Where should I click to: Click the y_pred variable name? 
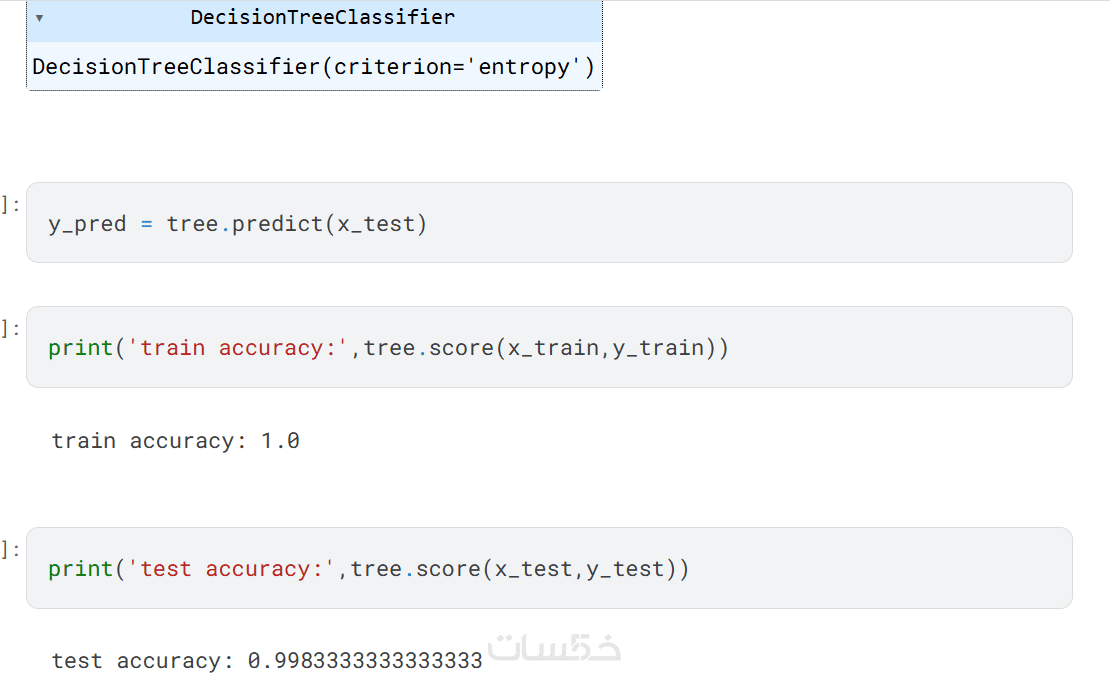(x=87, y=223)
